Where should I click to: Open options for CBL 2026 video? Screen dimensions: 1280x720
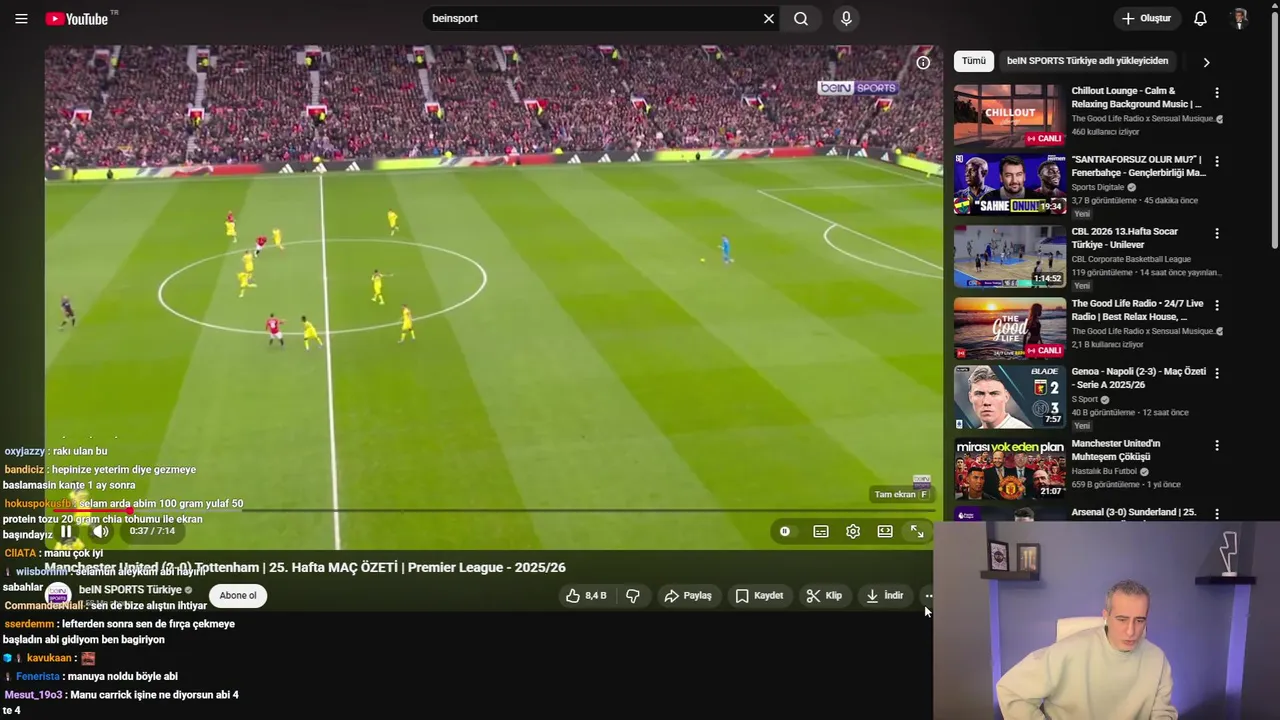[1217, 233]
